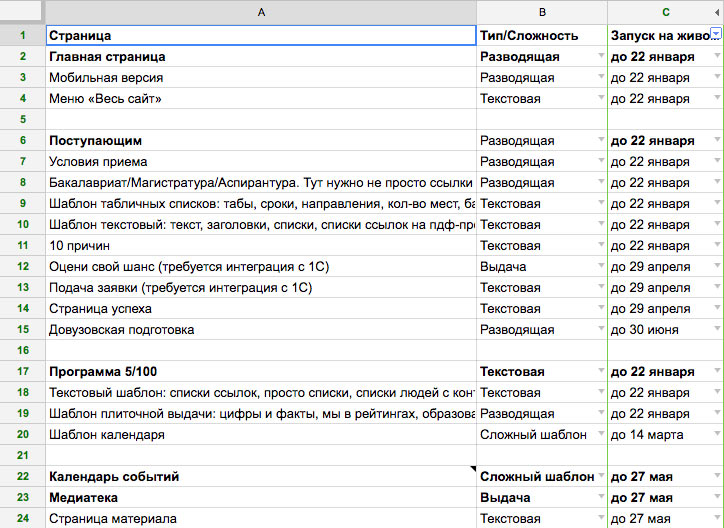Click the active cell containing Страница
Image resolution: width=724 pixels, height=528 pixels.
260,36
